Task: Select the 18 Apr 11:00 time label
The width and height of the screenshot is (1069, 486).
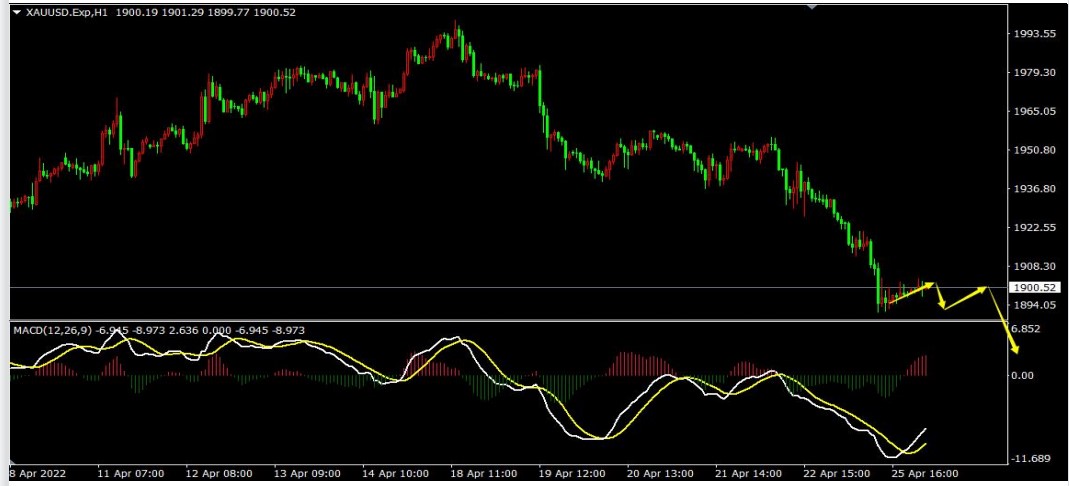Action: [x=483, y=473]
